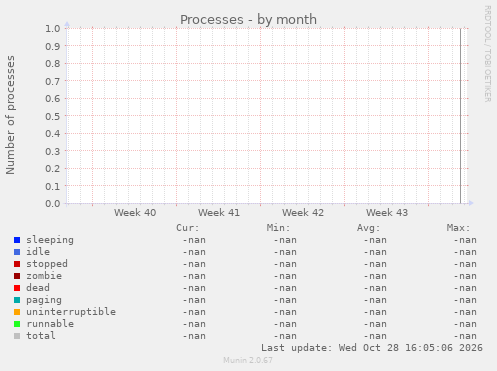The height and width of the screenshot is (371, 497).
Task: Click the Max value for dead
Action: [x=465, y=288]
